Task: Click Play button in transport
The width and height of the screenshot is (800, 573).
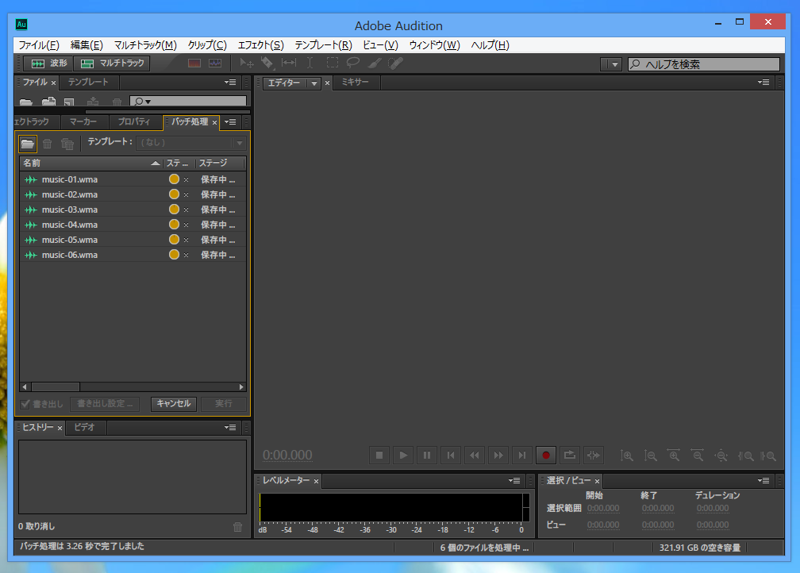Action: coord(403,455)
